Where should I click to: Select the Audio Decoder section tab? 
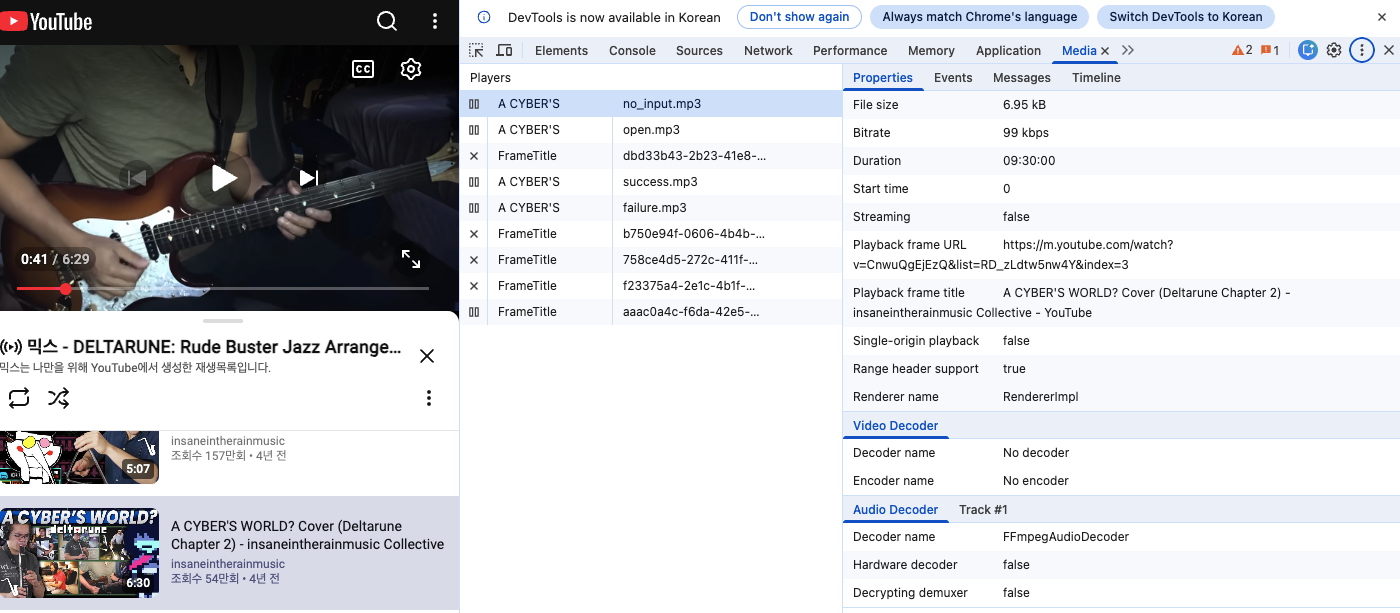click(895, 509)
